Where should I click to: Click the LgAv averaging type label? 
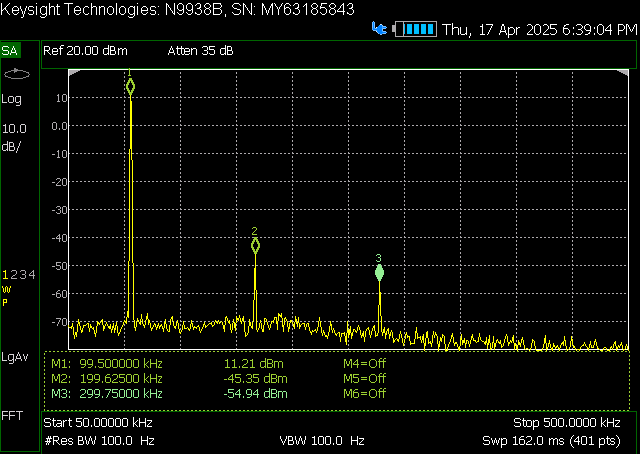click(15, 357)
